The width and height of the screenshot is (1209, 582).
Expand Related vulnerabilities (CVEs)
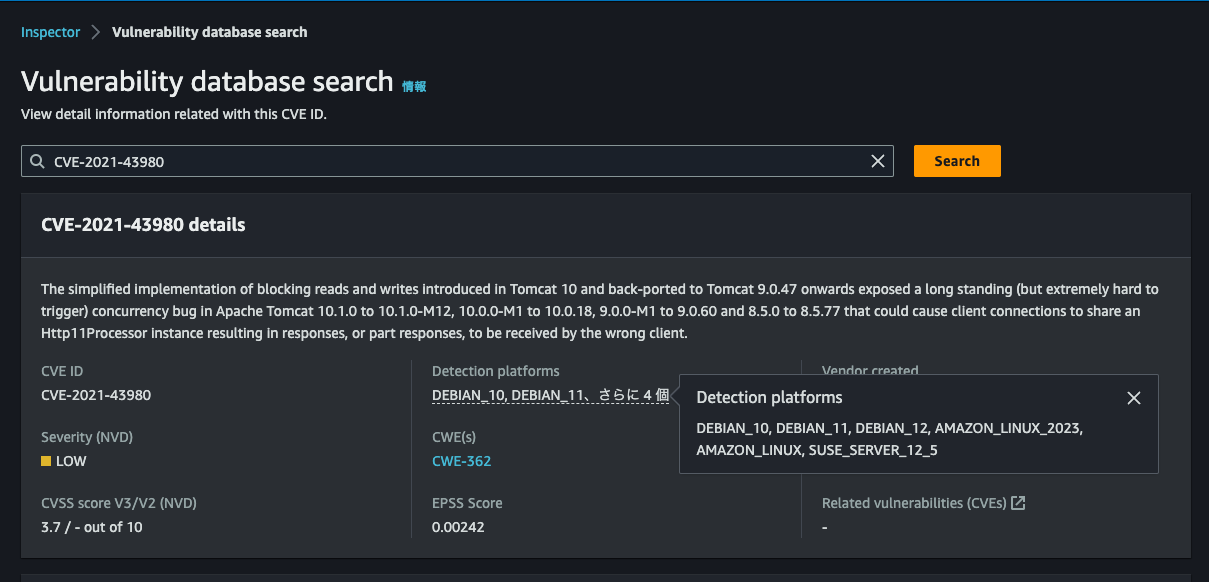click(x=915, y=502)
